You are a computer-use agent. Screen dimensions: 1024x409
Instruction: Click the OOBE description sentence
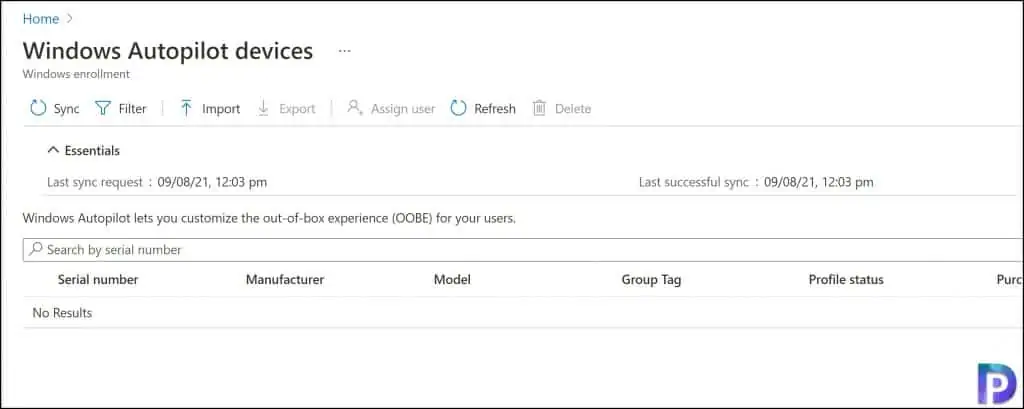[269, 218]
